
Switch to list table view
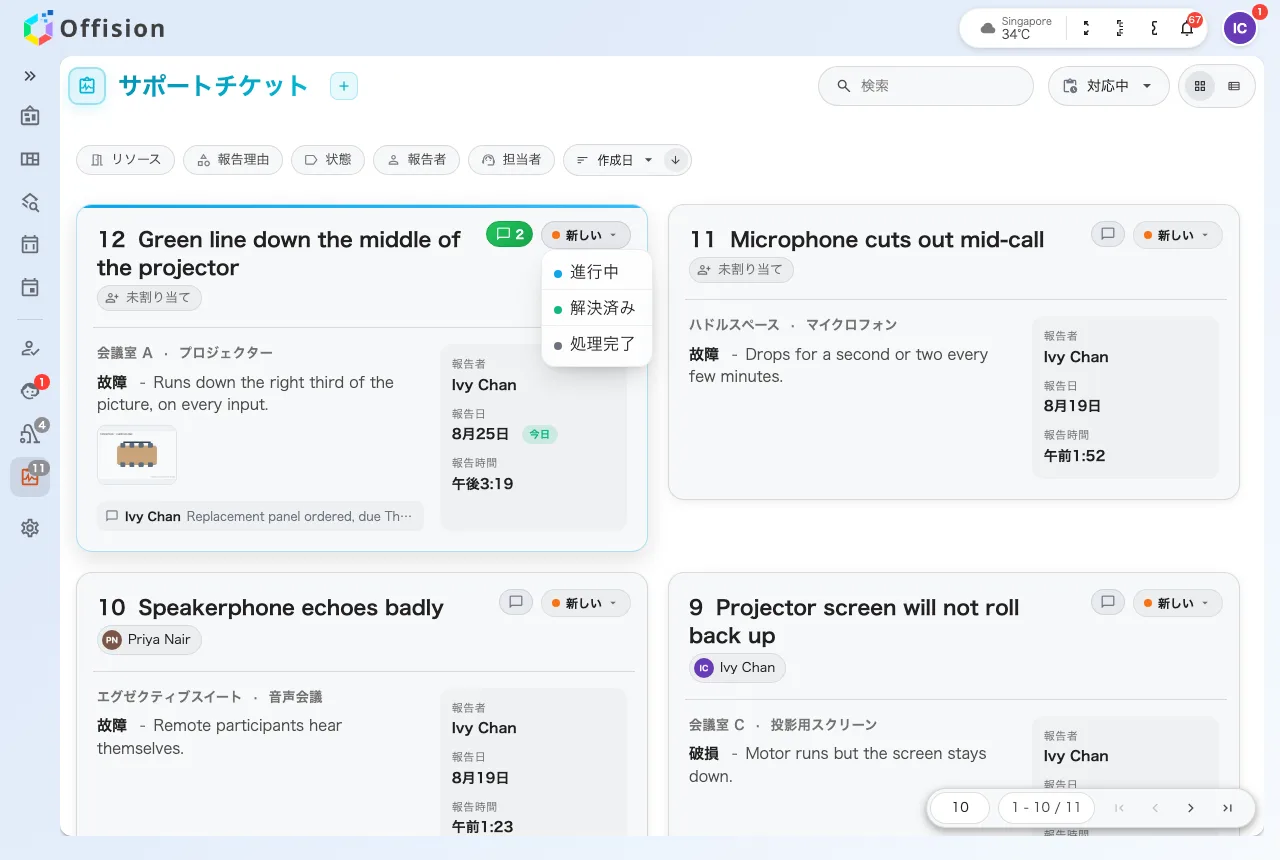coord(1234,86)
